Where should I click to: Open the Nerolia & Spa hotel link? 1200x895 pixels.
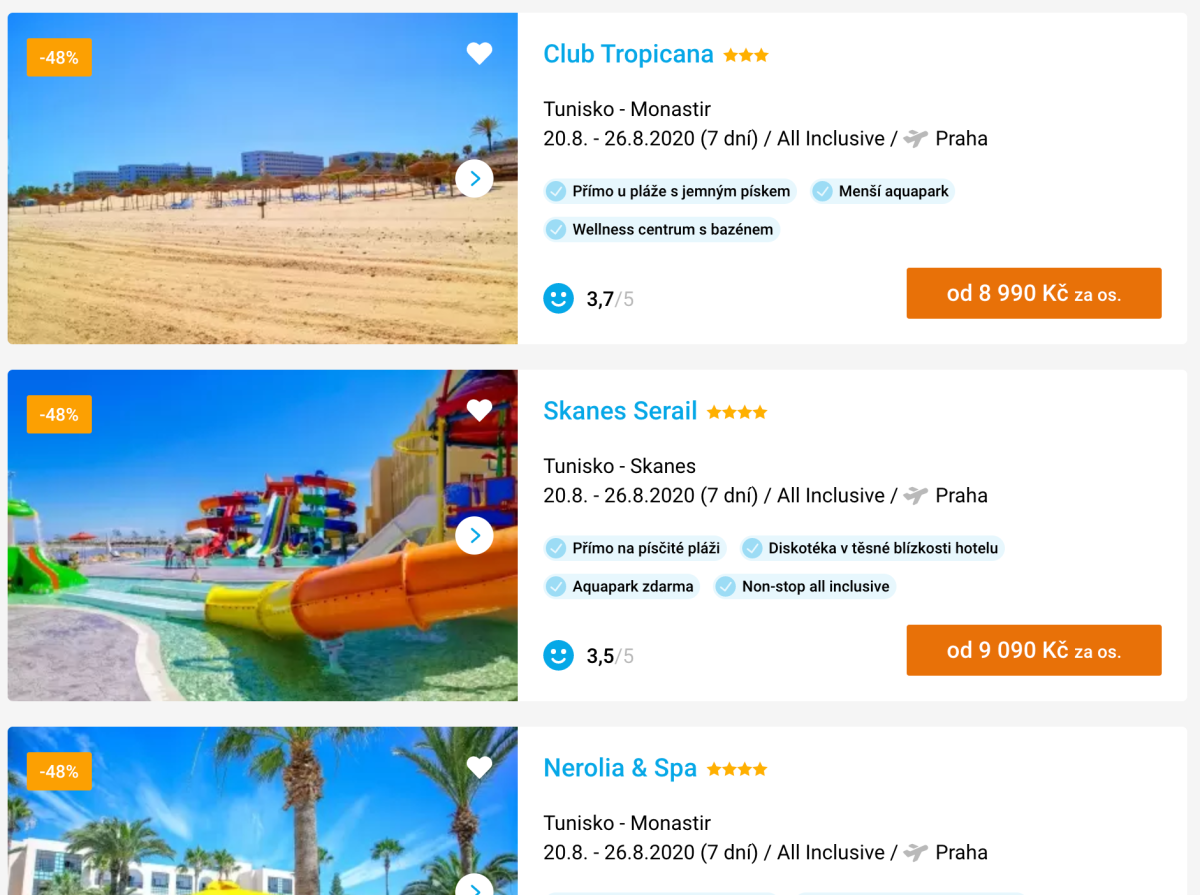[x=620, y=768]
